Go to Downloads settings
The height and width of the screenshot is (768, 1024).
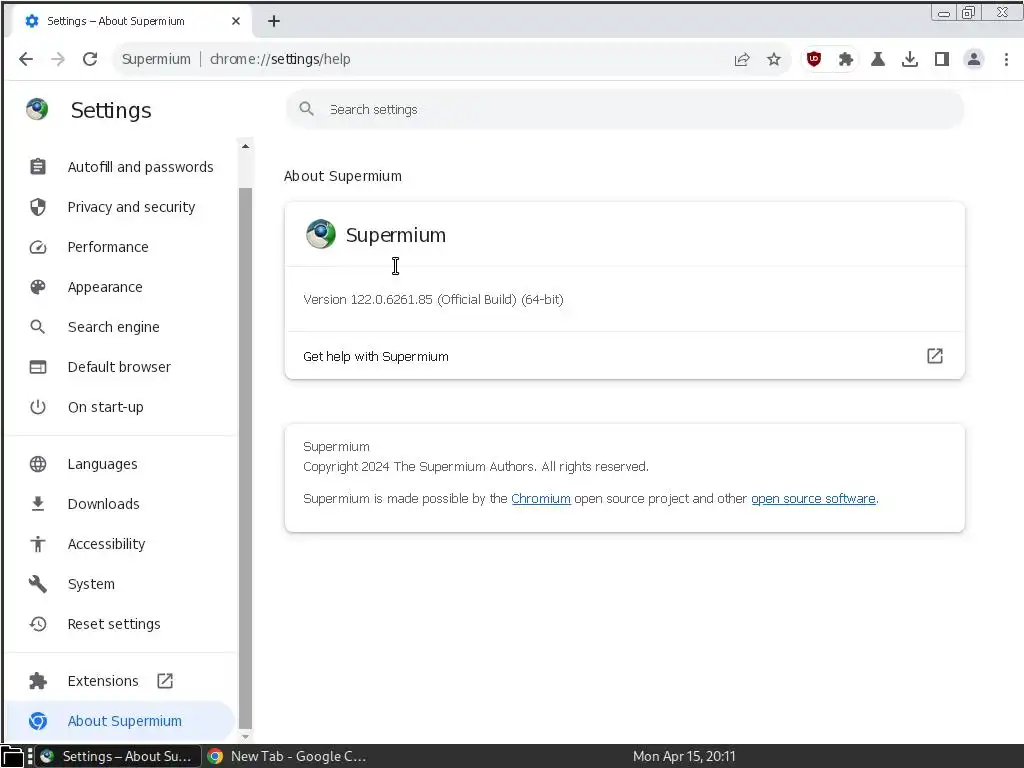(121, 504)
